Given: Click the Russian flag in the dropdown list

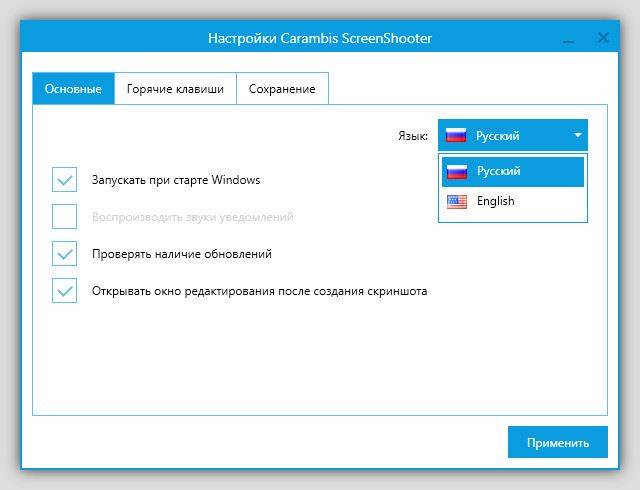Looking at the screenshot, I should [x=457, y=172].
